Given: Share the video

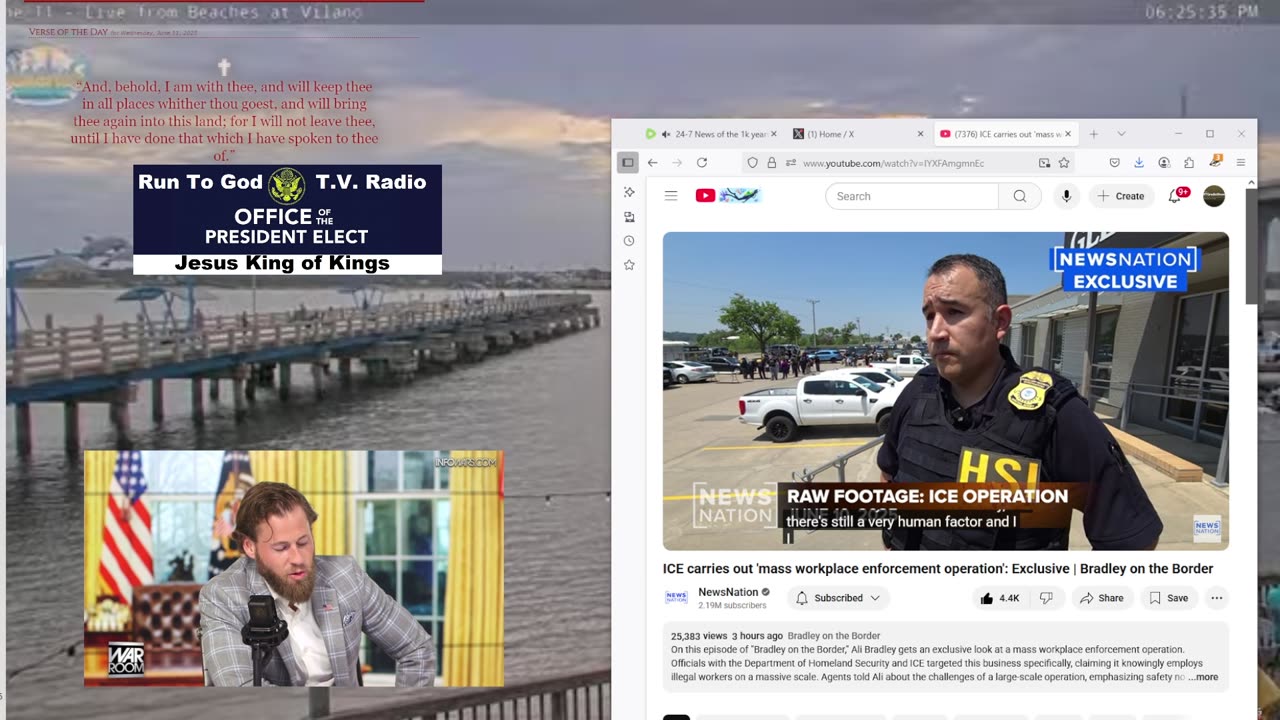Looking at the screenshot, I should 1100,598.
